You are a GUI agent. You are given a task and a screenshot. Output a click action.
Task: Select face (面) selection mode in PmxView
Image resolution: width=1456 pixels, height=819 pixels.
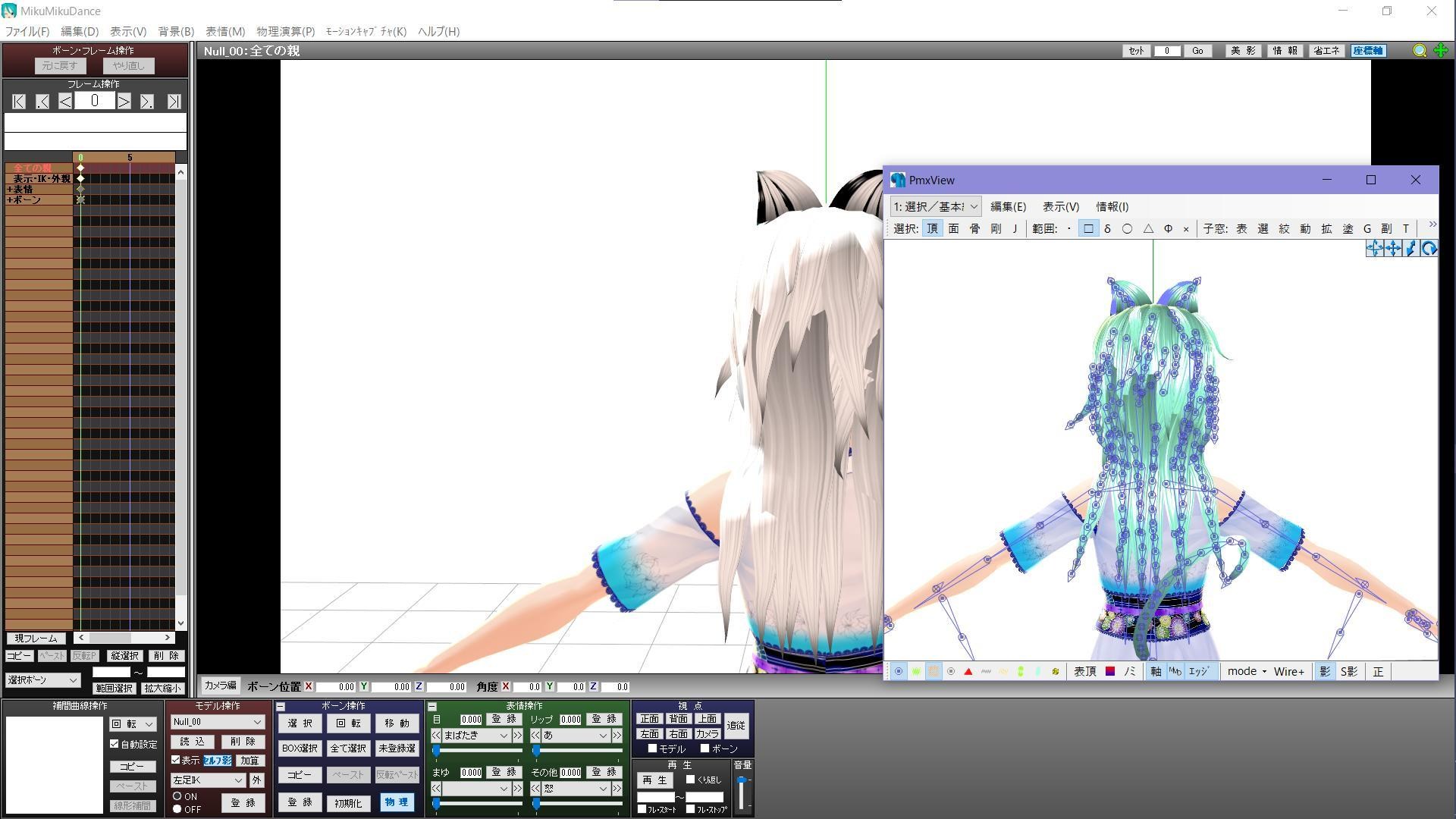coord(953,228)
